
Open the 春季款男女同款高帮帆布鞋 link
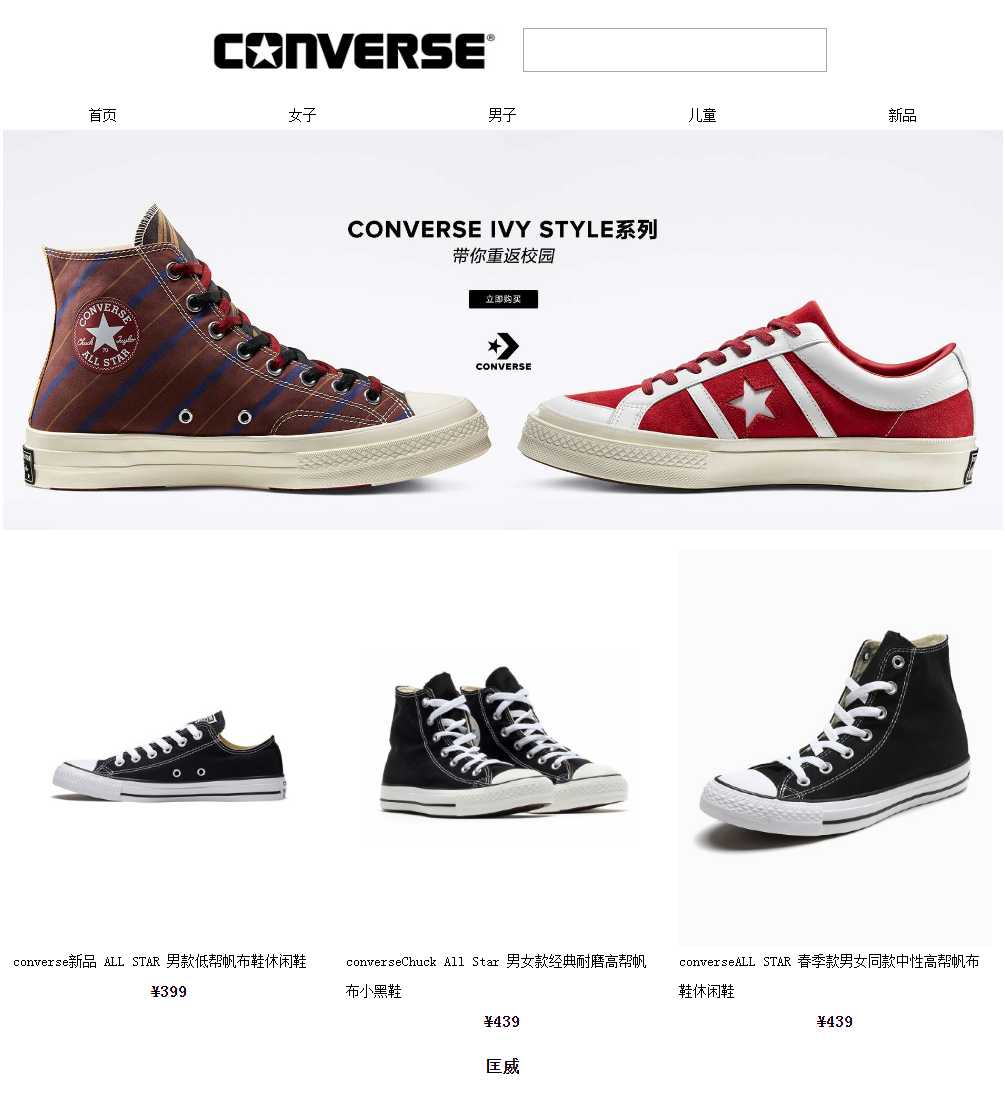tap(829, 976)
